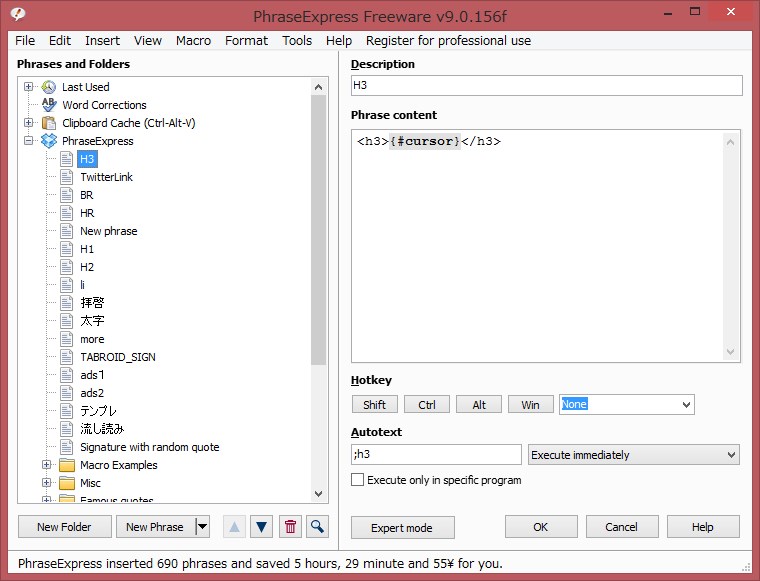Click the Autotext field containing ;h3

[436, 455]
